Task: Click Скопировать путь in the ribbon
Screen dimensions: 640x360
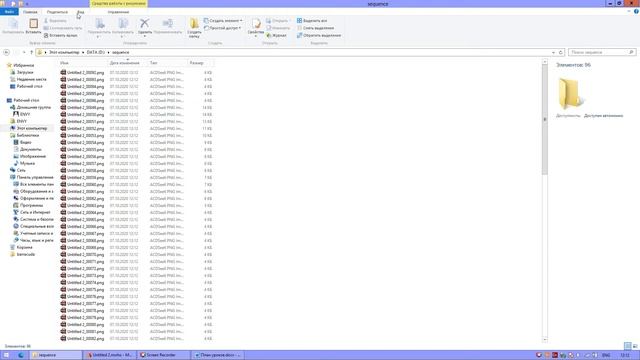Action: (63, 28)
